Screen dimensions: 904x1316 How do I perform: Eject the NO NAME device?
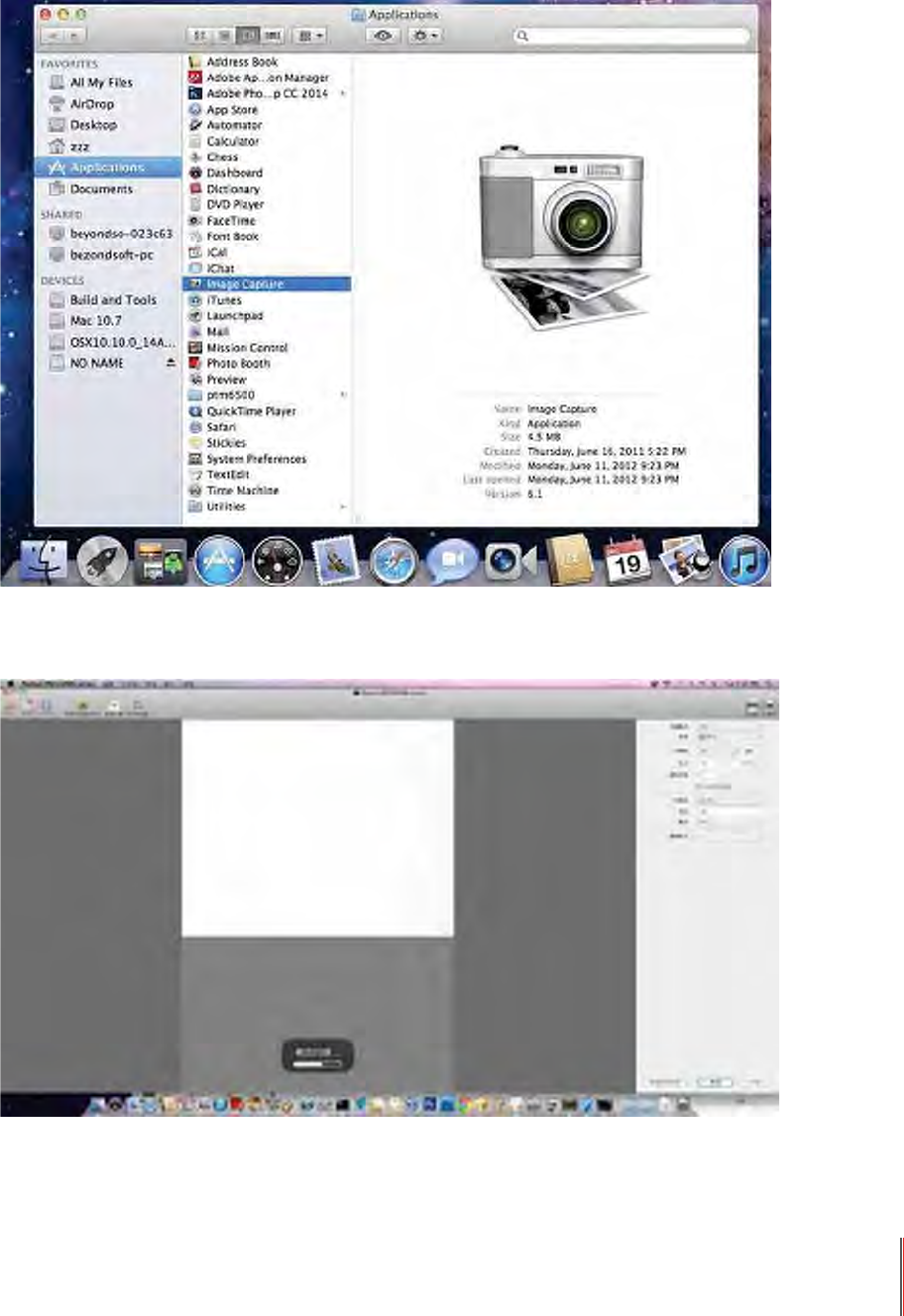click(x=170, y=363)
